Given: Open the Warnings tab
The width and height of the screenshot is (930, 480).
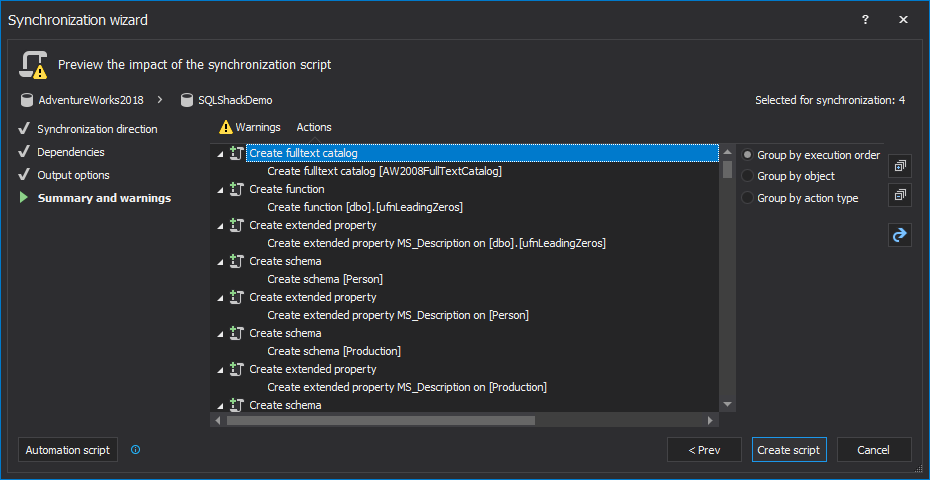Looking at the screenshot, I should [250, 127].
